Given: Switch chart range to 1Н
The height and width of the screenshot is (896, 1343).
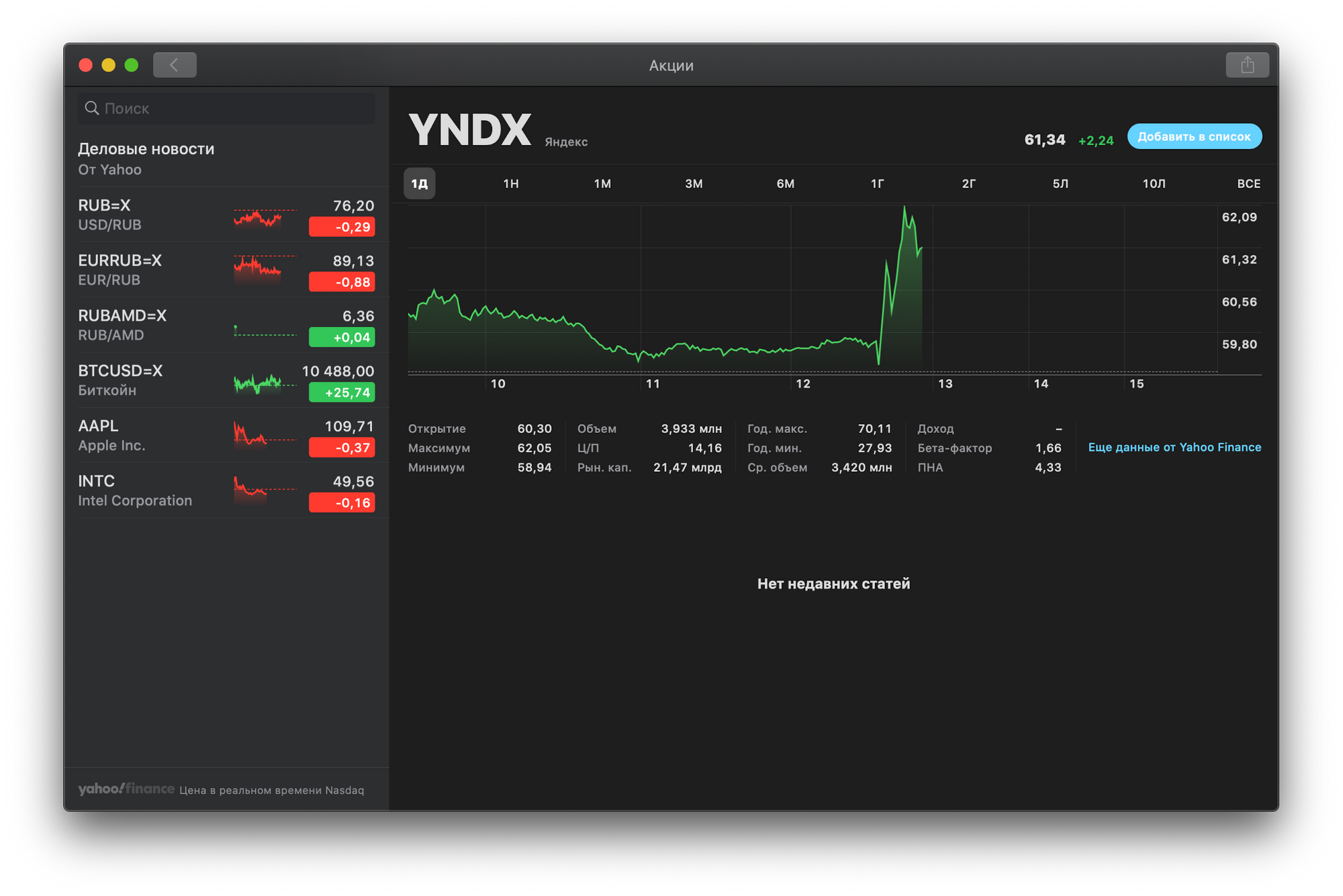Looking at the screenshot, I should (511, 183).
